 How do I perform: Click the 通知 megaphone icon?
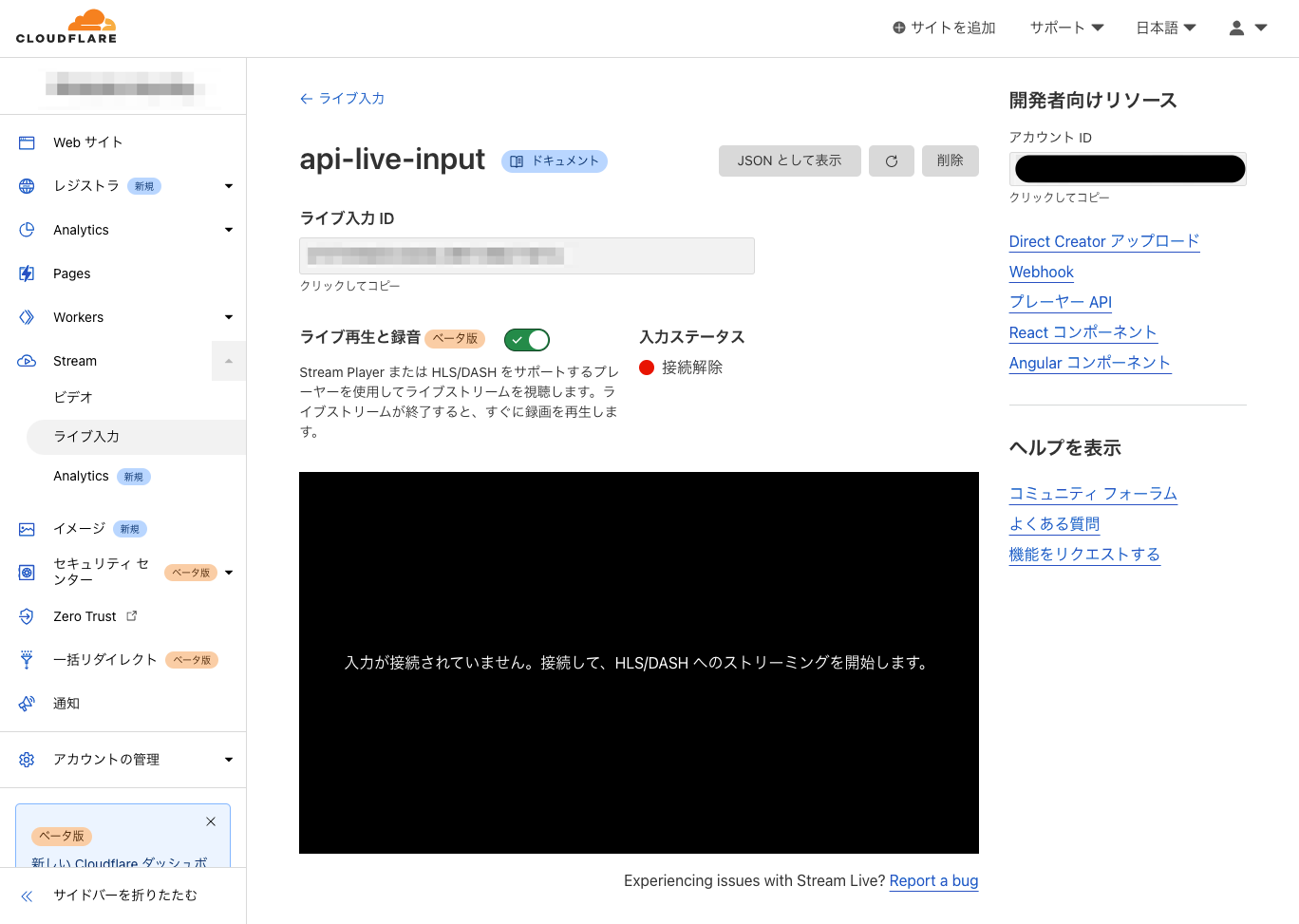pos(26,703)
